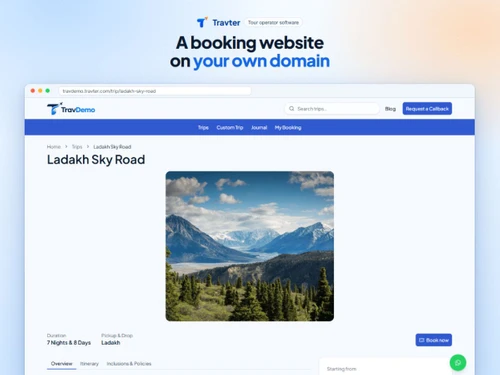Go to Home breadcrumb
500x375 pixels.
(54, 147)
